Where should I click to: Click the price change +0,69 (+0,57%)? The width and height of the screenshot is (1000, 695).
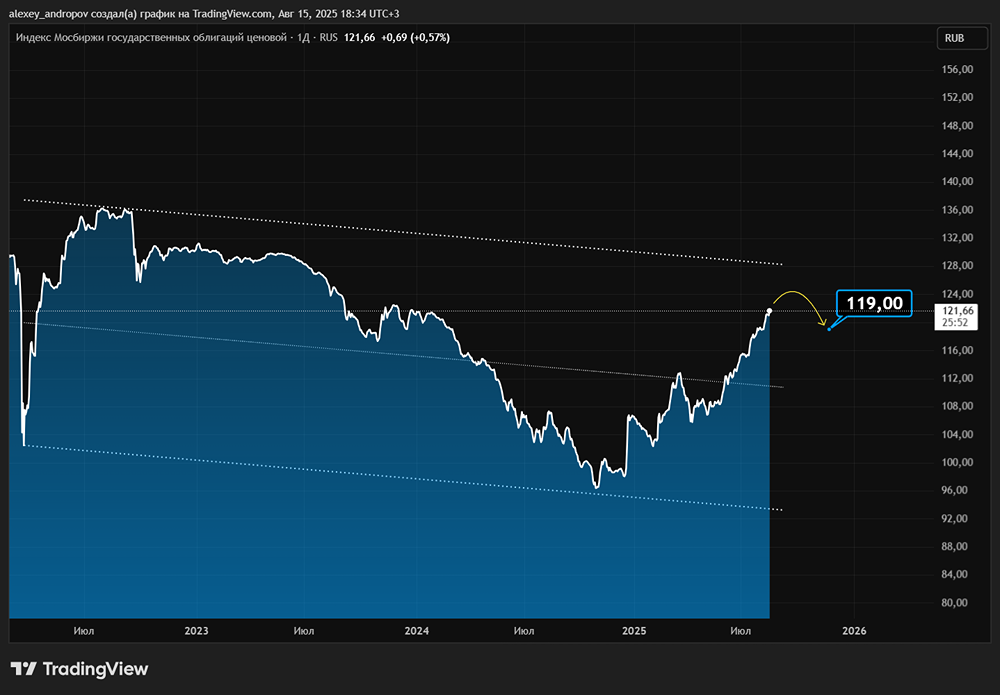pos(415,38)
